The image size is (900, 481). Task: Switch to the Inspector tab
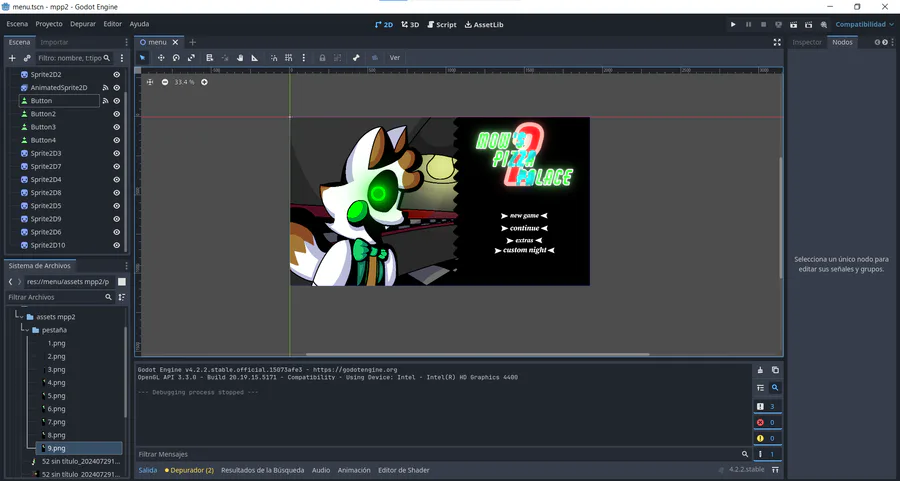pyautogui.click(x=807, y=42)
